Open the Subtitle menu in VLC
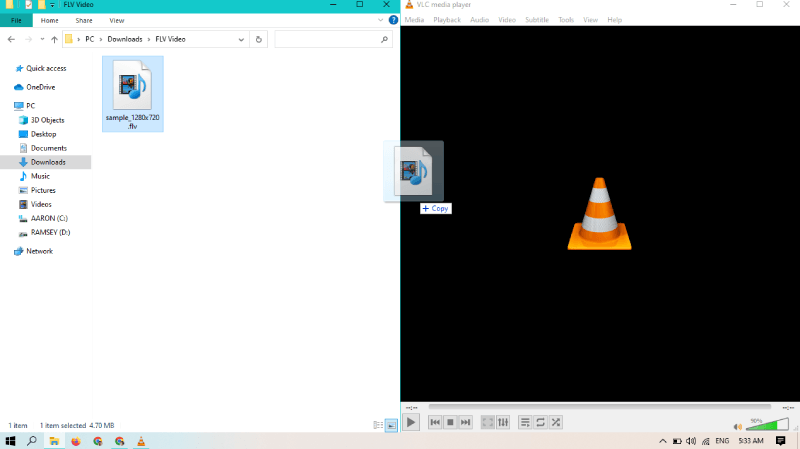800x449 pixels. coord(537,20)
